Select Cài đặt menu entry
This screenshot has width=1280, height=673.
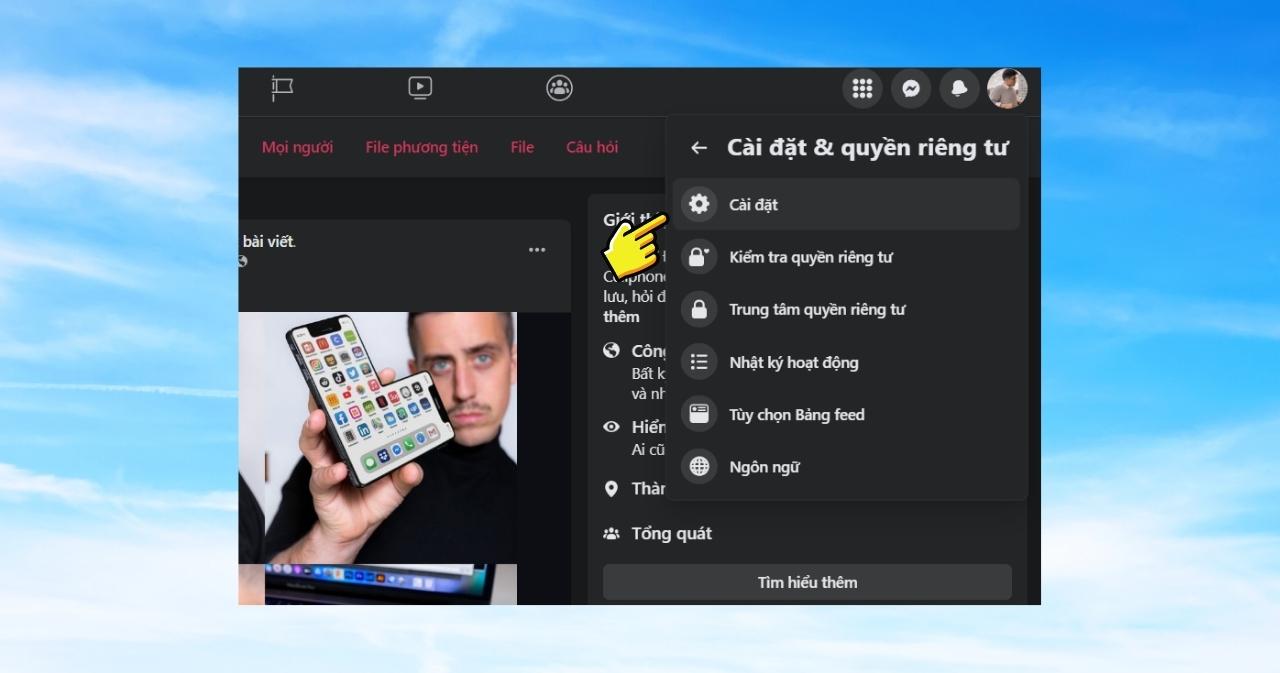pyautogui.click(x=846, y=204)
